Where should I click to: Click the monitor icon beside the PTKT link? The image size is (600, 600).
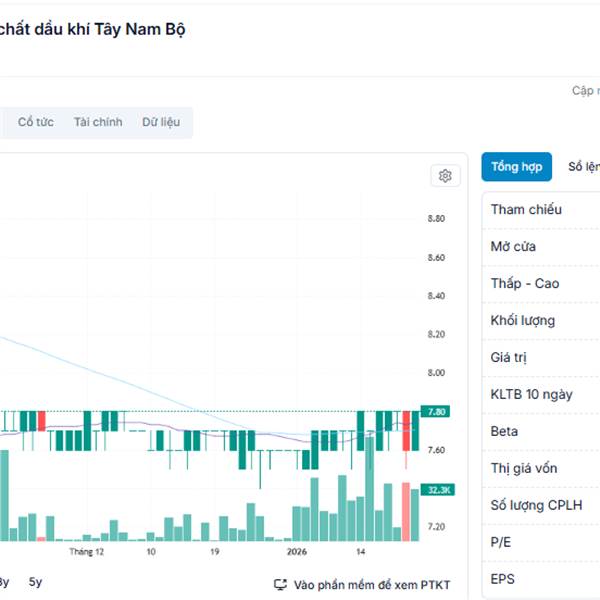[x=281, y=584]
